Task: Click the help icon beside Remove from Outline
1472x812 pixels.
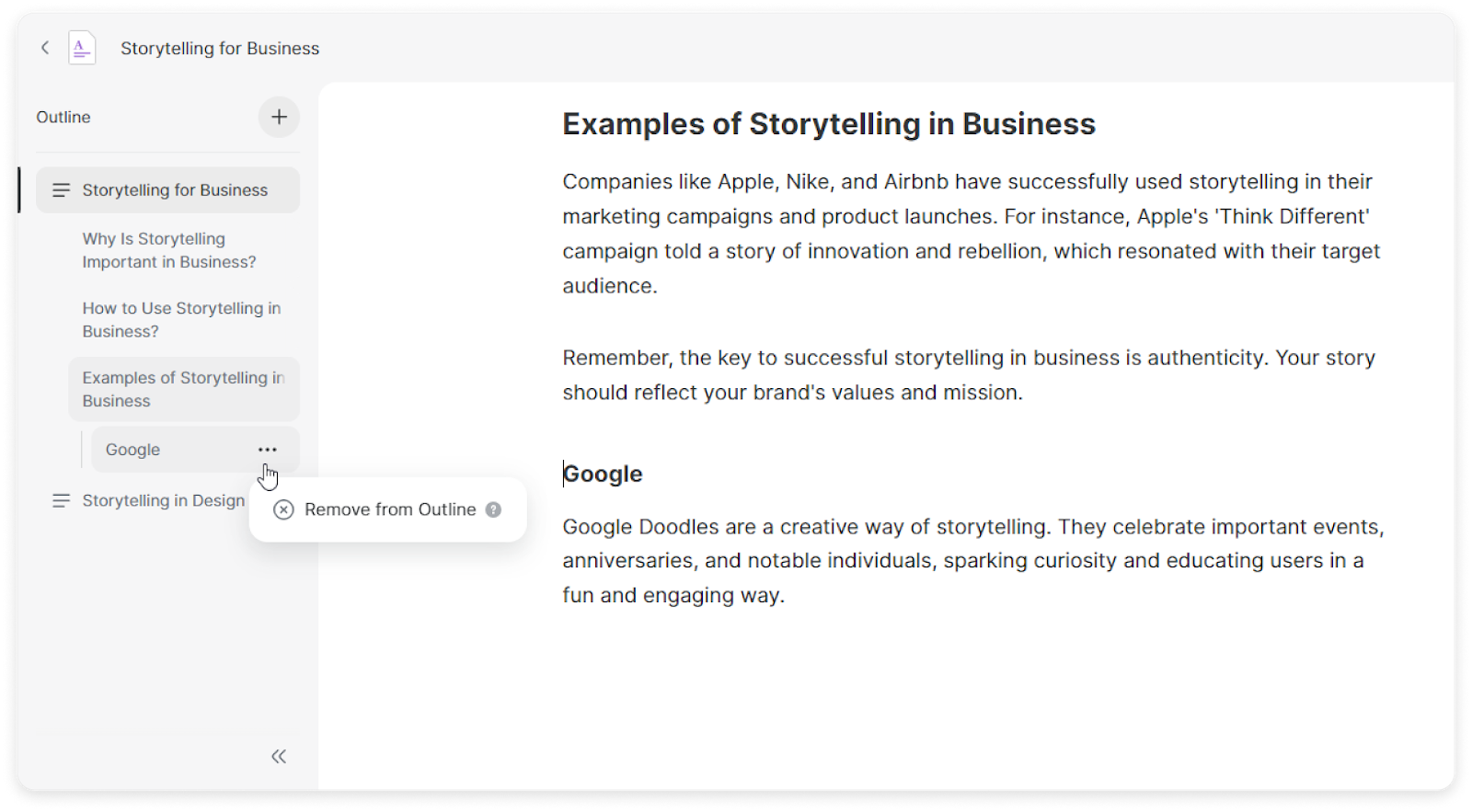Action: [x=494, y=509]
